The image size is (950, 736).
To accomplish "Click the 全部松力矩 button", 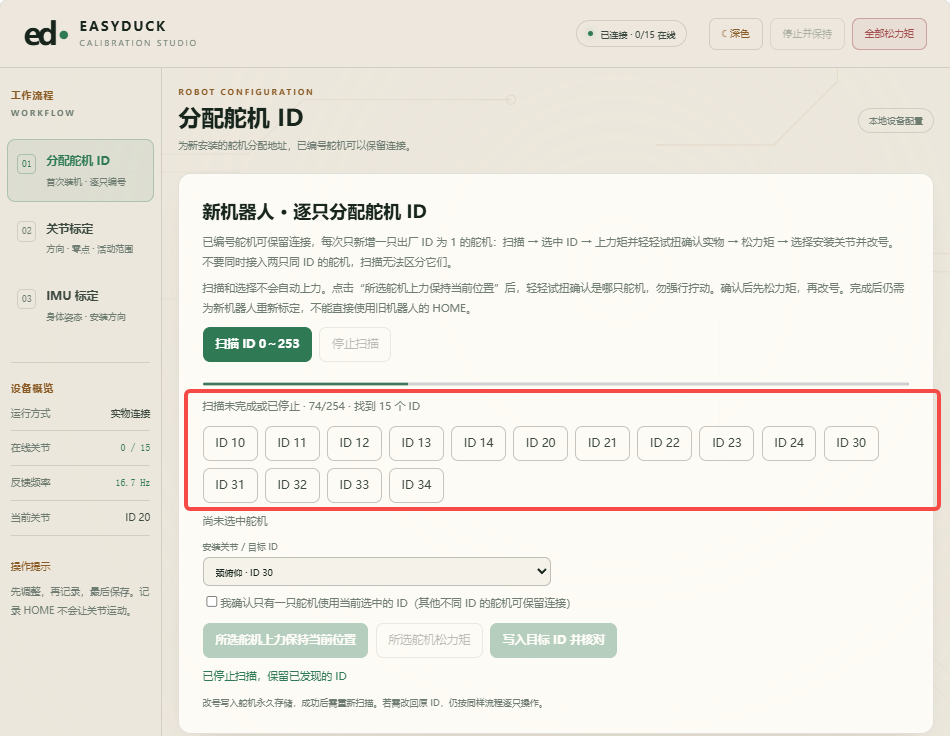I will pos(889,34).
